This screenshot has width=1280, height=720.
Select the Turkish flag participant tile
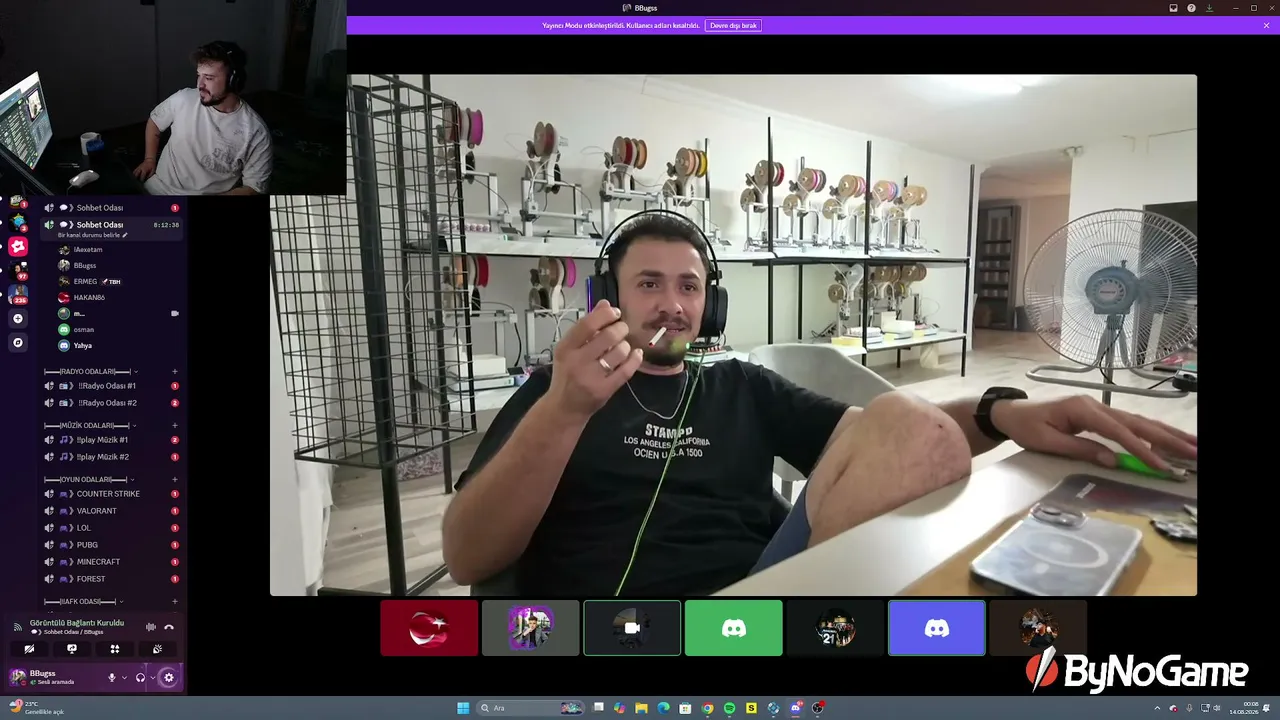pos(429,628)
